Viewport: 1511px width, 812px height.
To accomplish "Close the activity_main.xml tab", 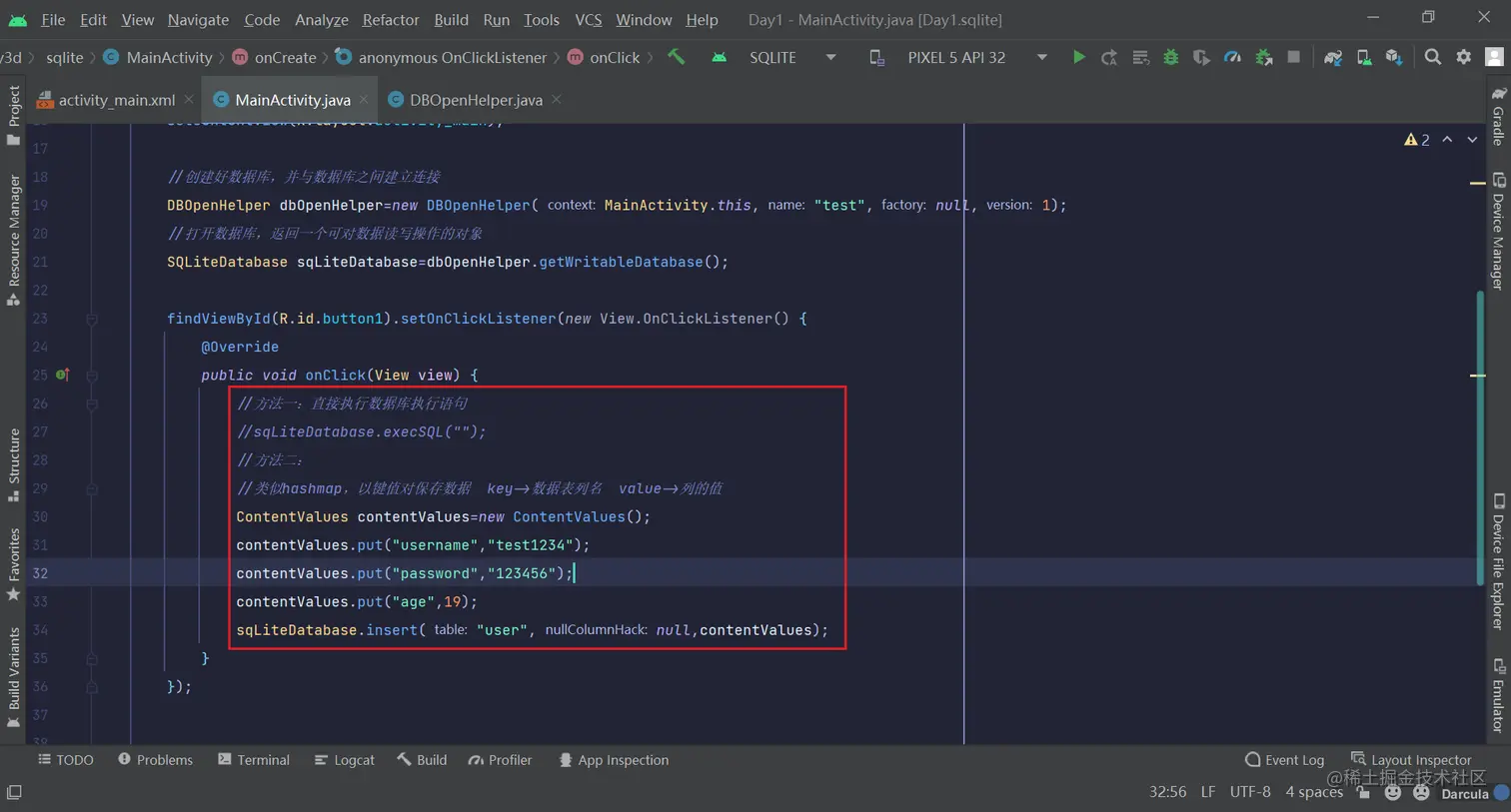I will (x=189, y=99).
